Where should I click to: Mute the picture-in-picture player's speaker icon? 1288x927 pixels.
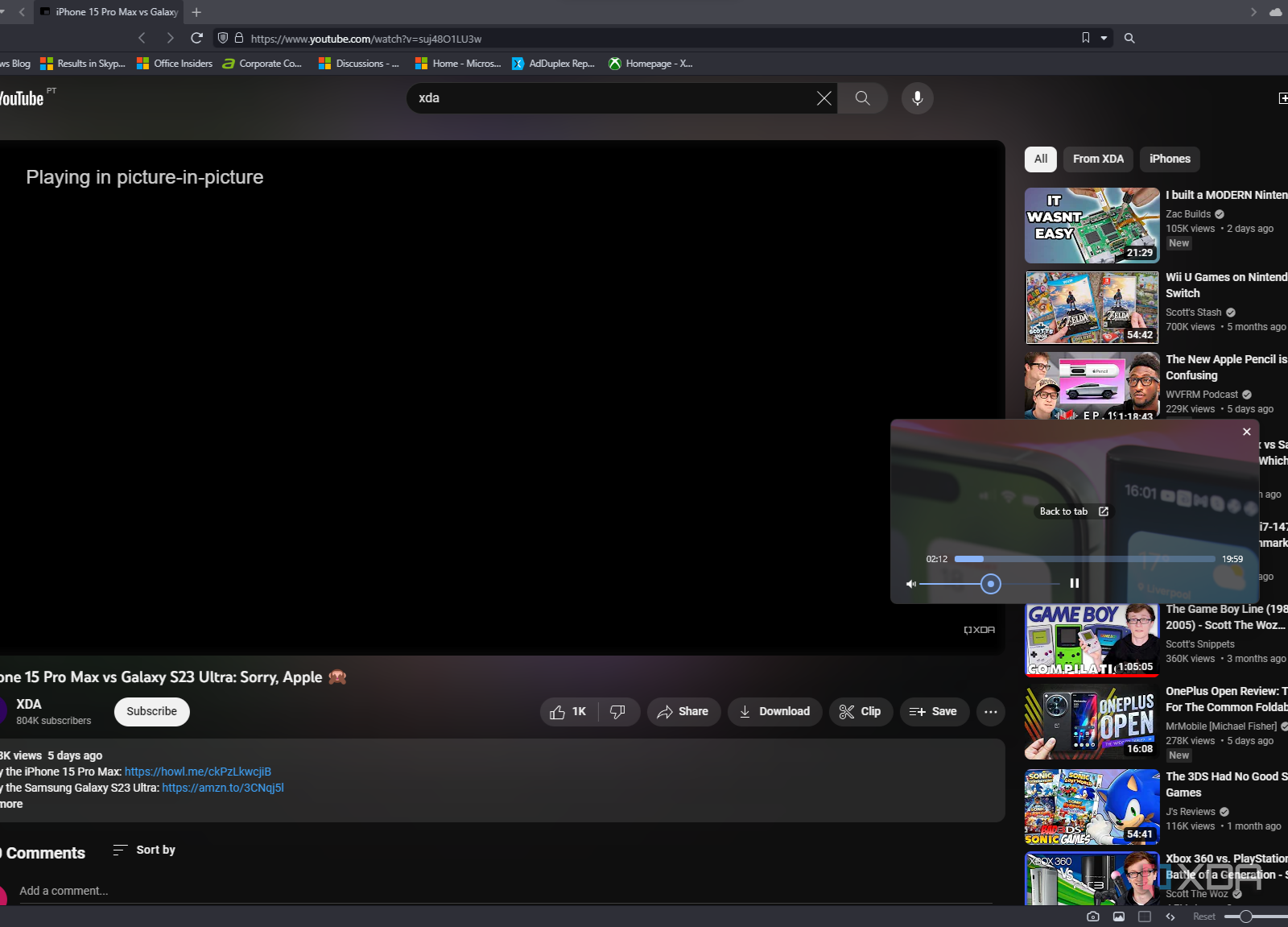click(910, 584)
